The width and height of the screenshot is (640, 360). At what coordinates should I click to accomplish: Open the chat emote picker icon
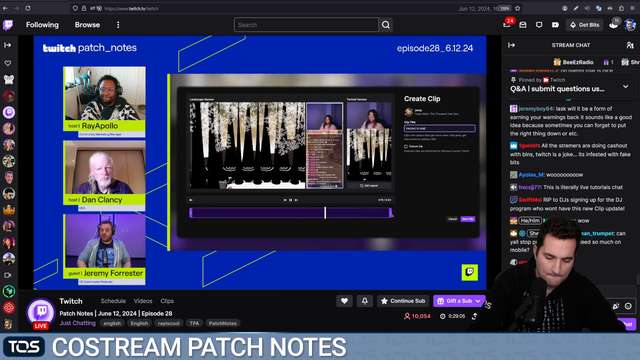(628, 306)
